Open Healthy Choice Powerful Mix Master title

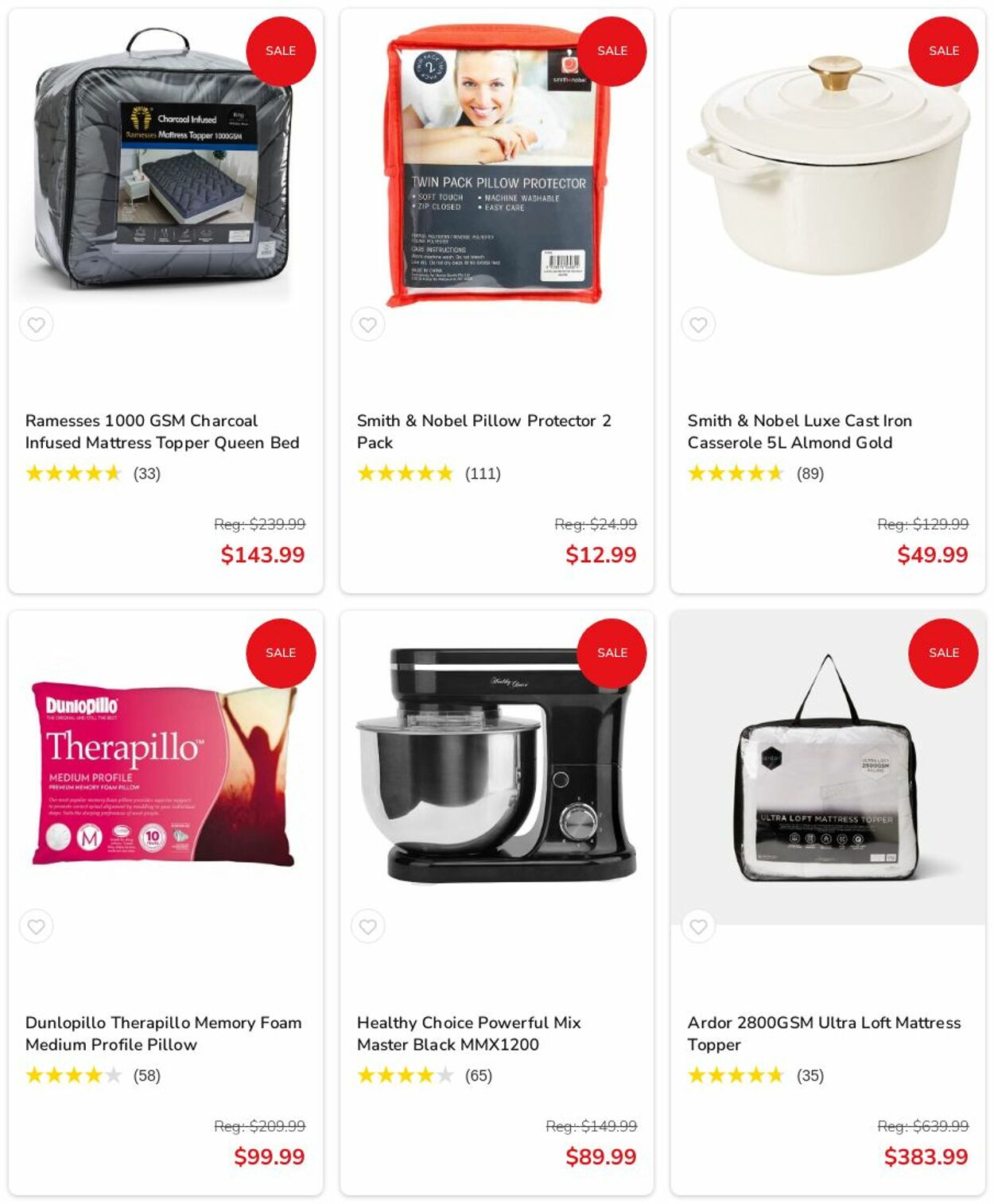click(x=469, y=1034)
